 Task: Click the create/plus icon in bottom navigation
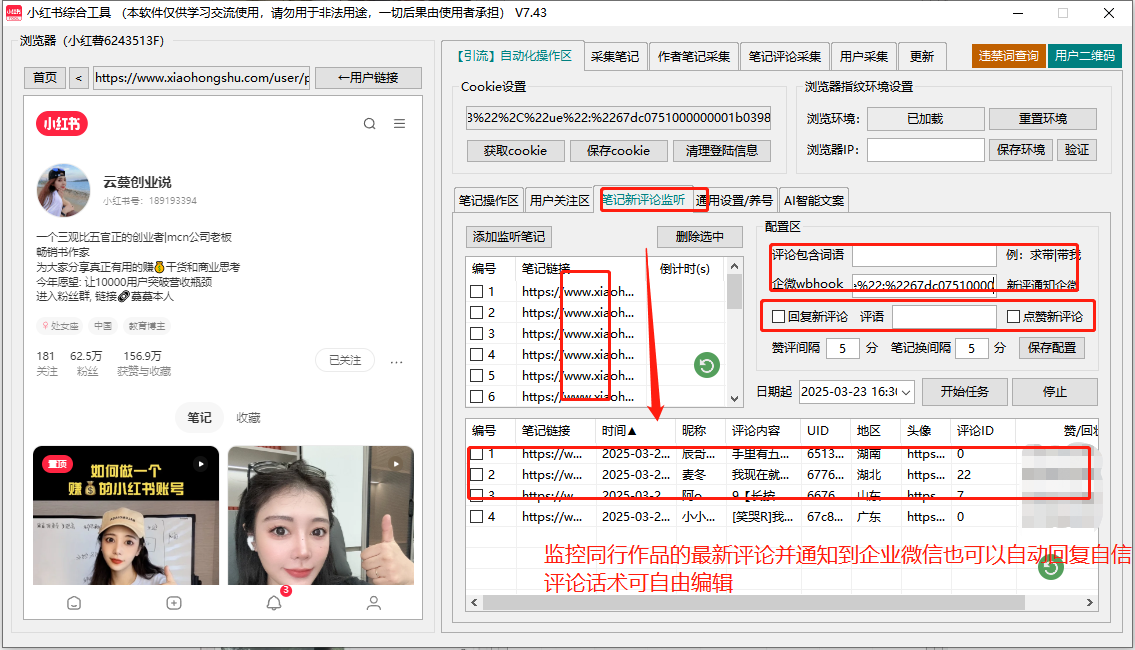(173, 602)
